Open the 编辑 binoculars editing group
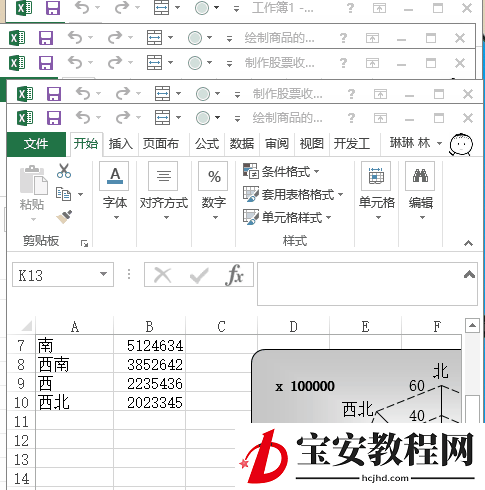This screenshot has height=490, width=485. coord(421,191)
